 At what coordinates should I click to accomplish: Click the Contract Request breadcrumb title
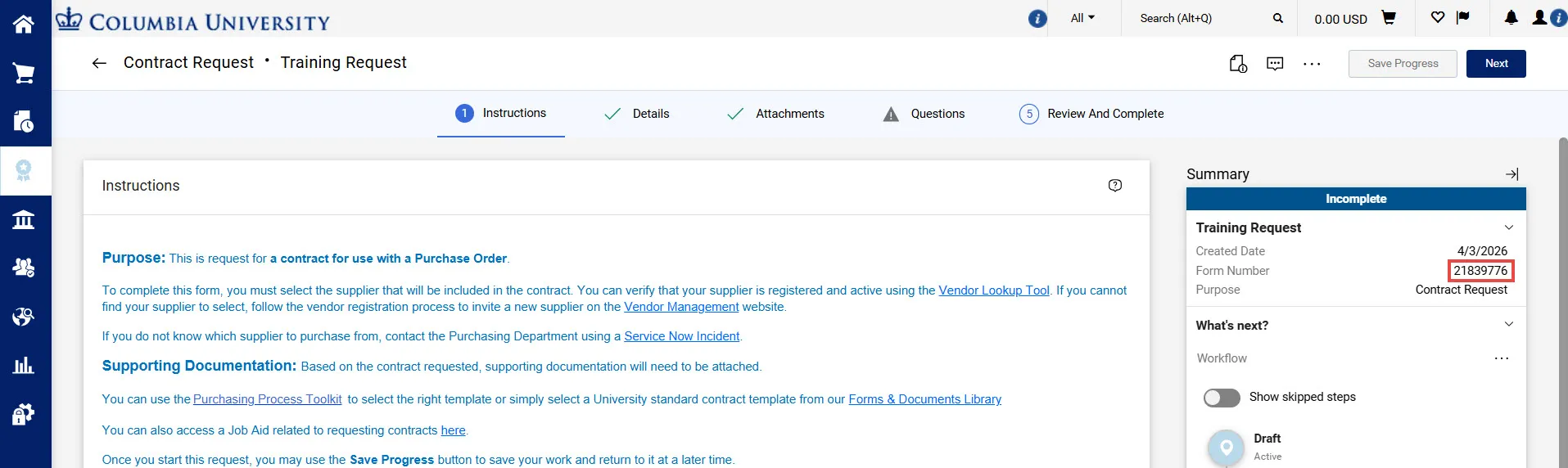pos(188,63)
